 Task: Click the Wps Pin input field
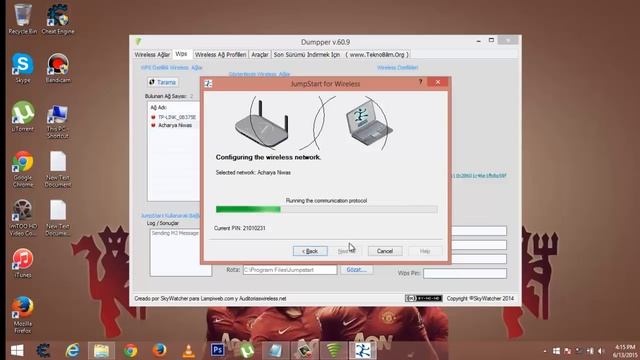coord(465,273)
